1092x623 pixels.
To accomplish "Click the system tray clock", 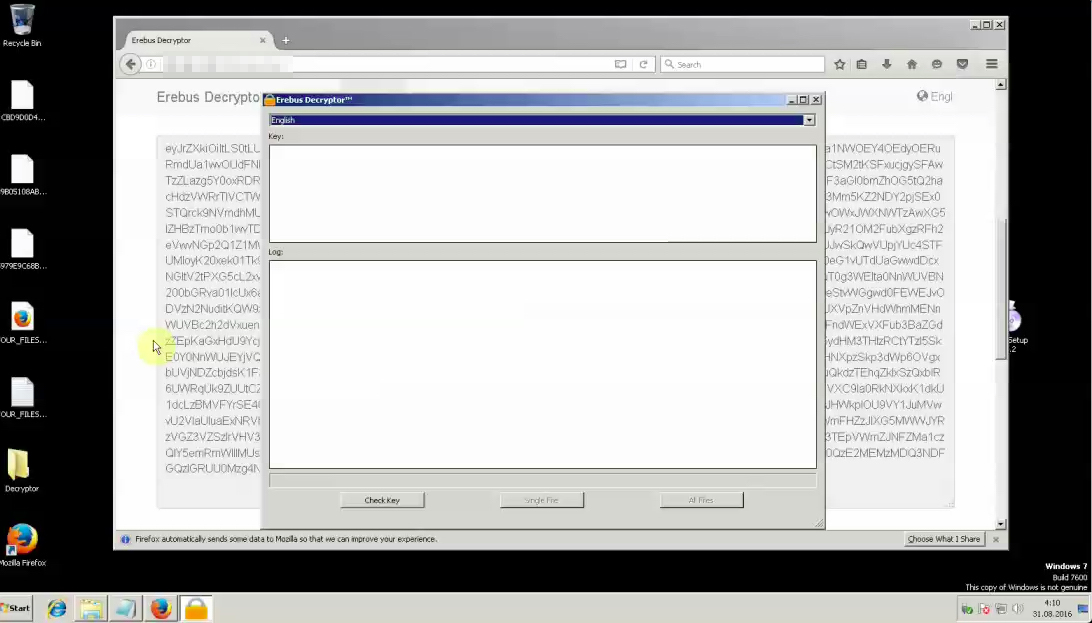I will tap(1052, 608).
